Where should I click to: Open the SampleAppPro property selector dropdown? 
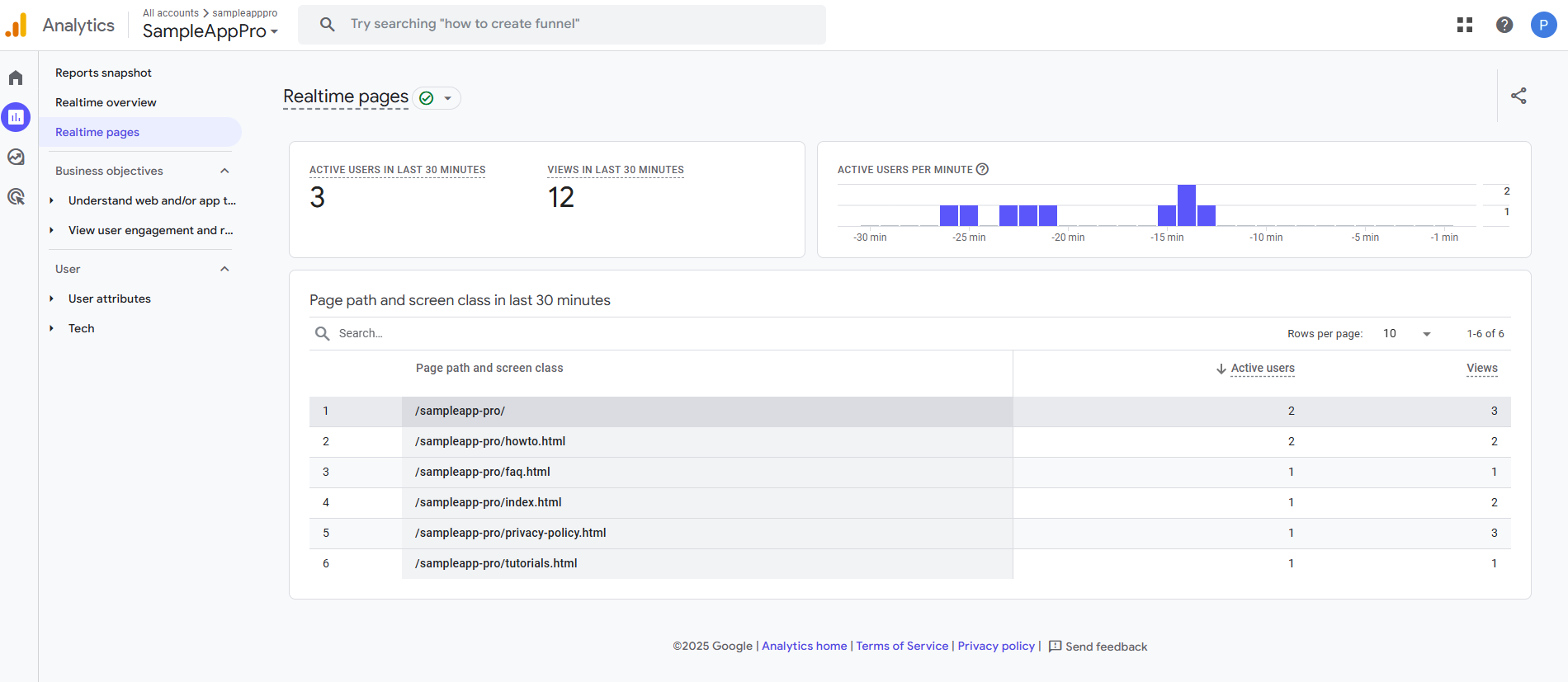[x=210, y=31]
